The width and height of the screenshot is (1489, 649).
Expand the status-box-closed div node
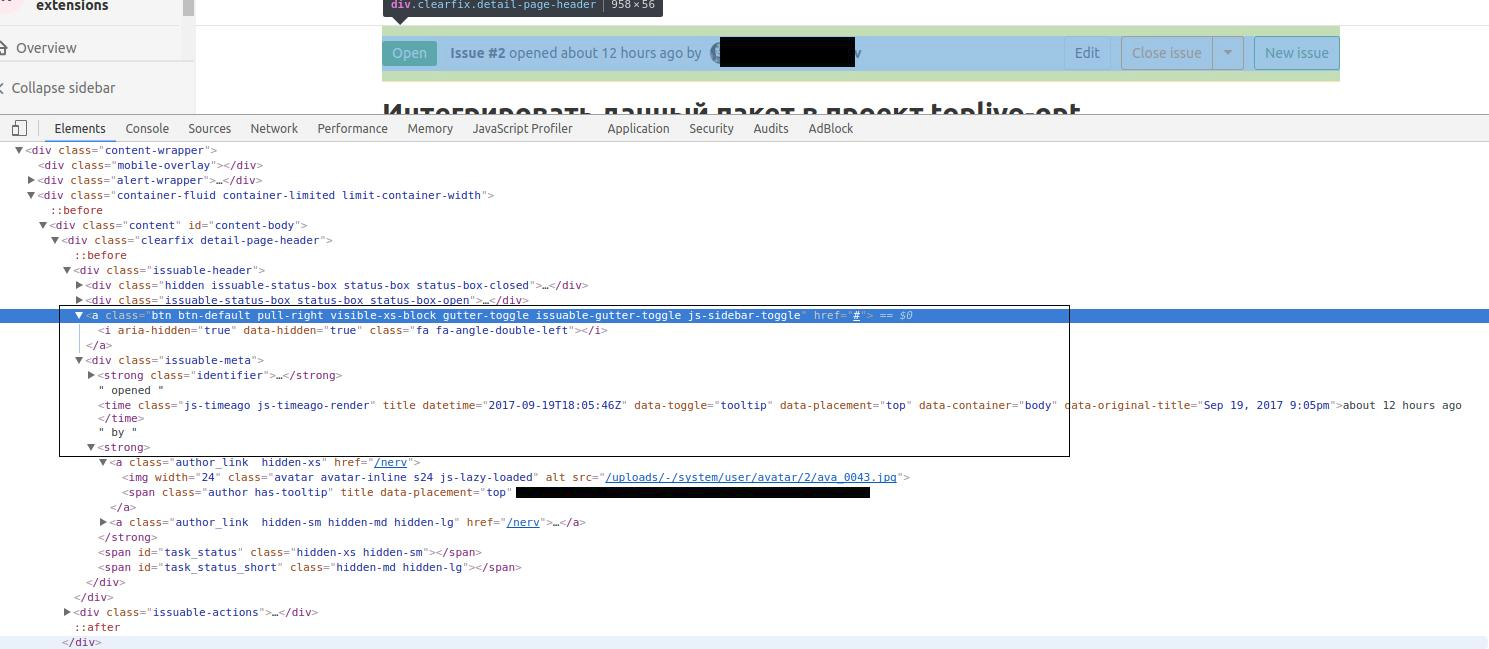(79, 285)
